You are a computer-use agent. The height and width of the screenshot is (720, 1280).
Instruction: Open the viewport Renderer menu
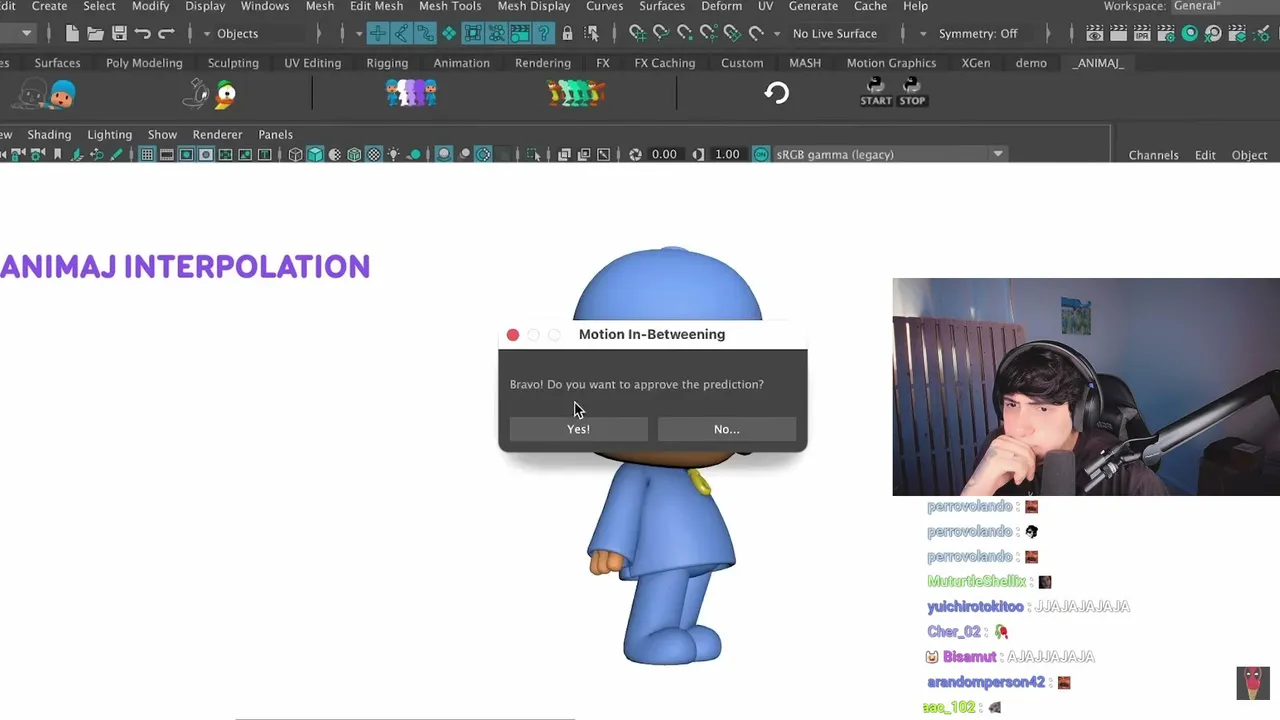coord(217,134)
